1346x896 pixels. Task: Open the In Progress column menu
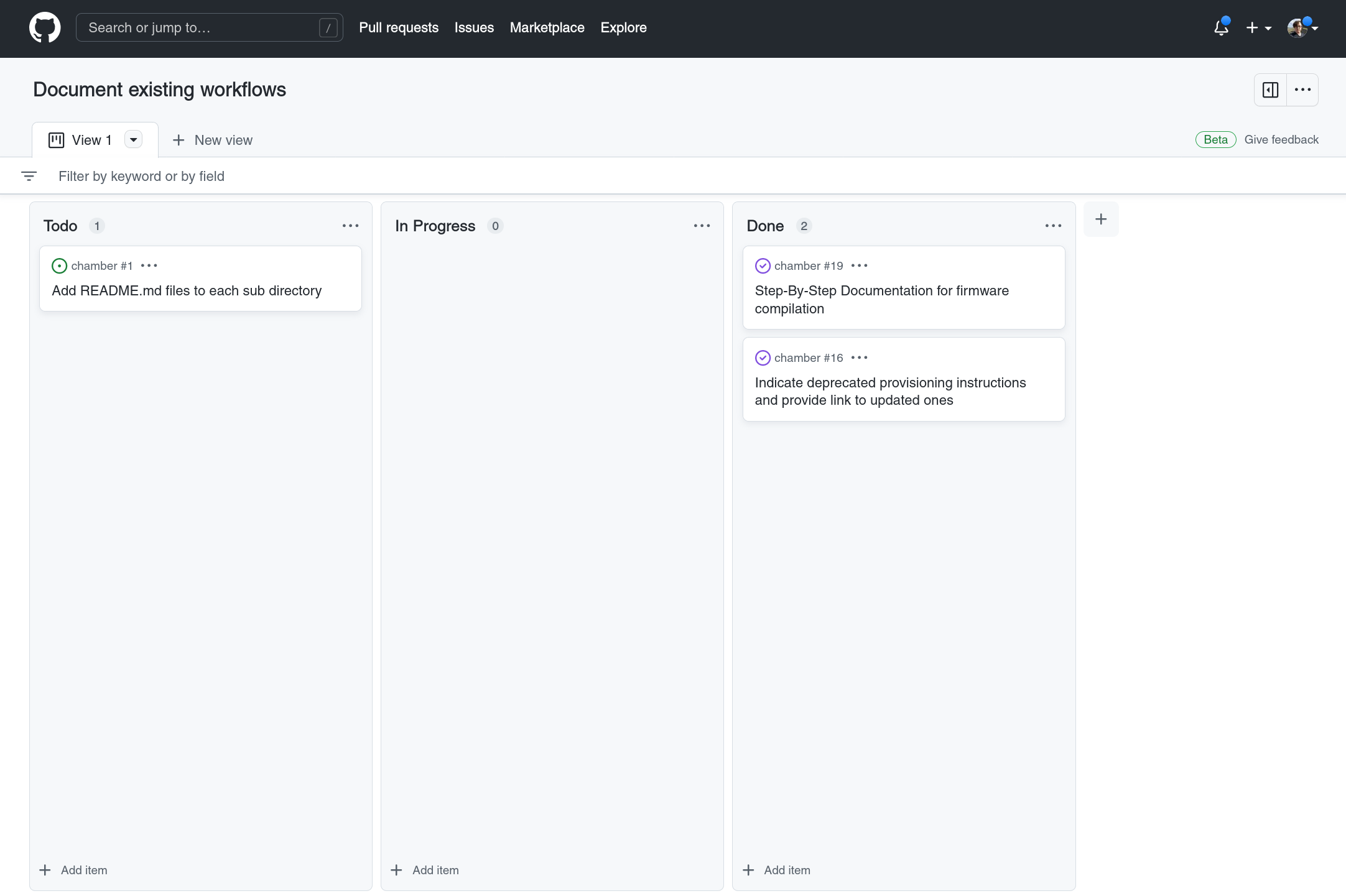pyautogui.click(x=702, y=226)
